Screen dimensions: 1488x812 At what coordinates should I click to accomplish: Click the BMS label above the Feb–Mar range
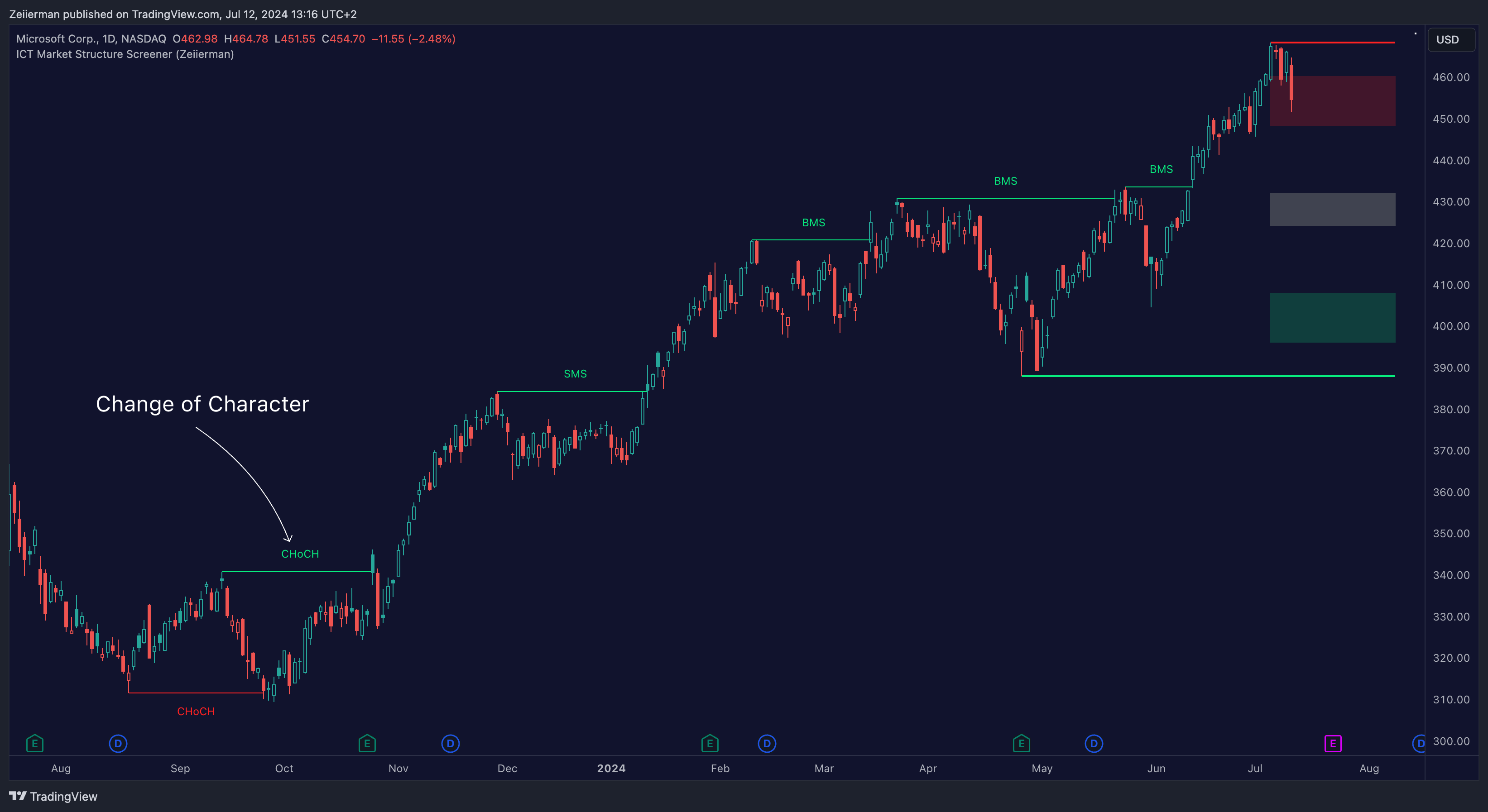point(813,222)
